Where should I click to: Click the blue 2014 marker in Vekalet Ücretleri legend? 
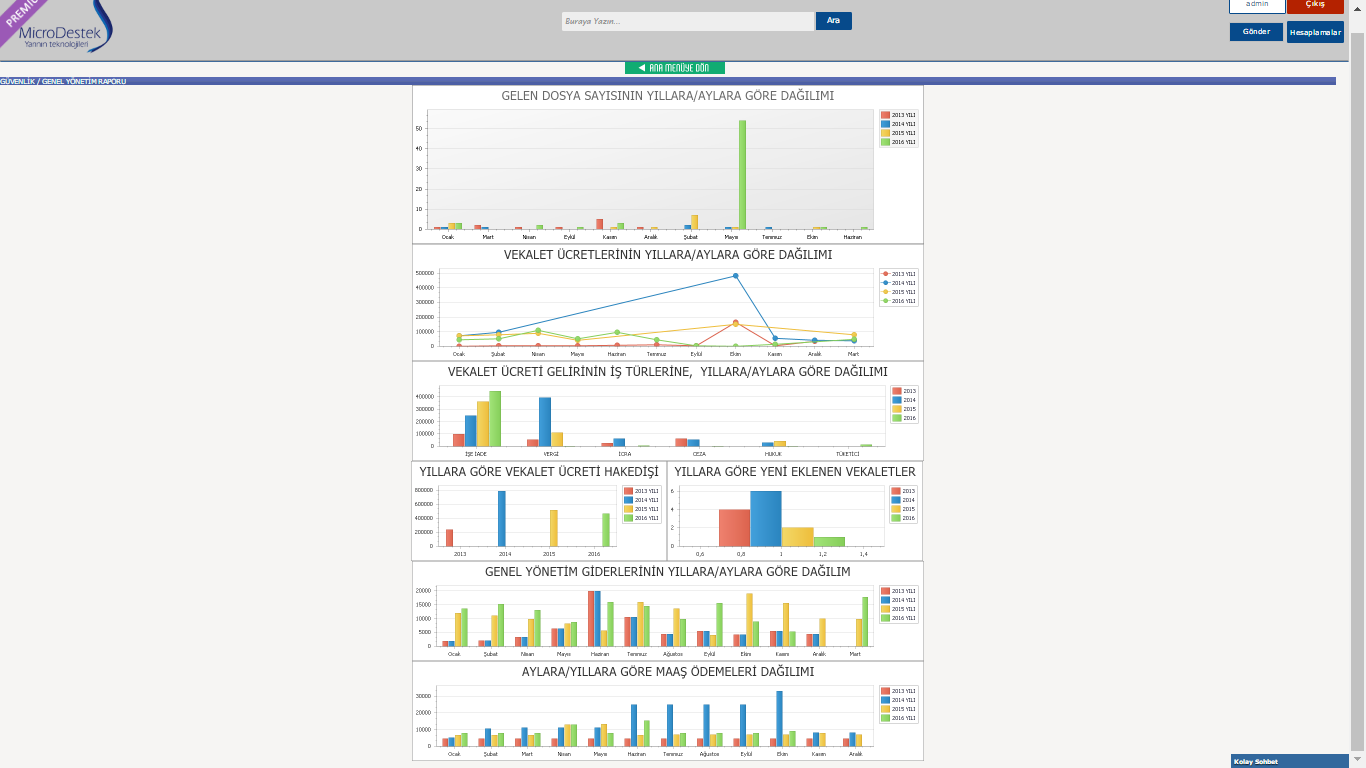885,283
